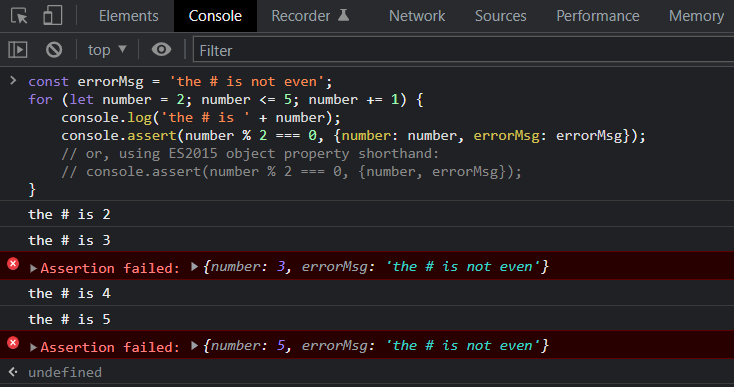Viewport: 734px width, 387px height.
Task: Click the commented-out console.assert line
Action: click(x=291, y=172)
